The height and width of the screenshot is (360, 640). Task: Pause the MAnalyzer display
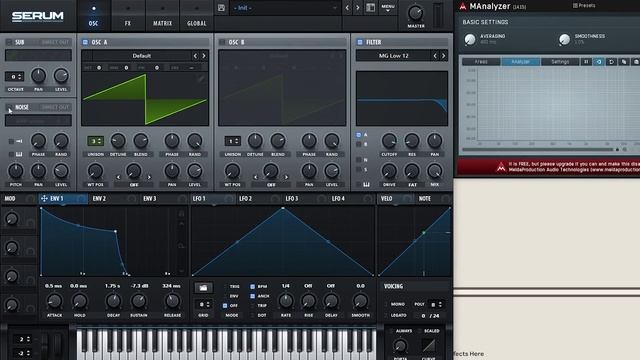click(x=586, y=62)
